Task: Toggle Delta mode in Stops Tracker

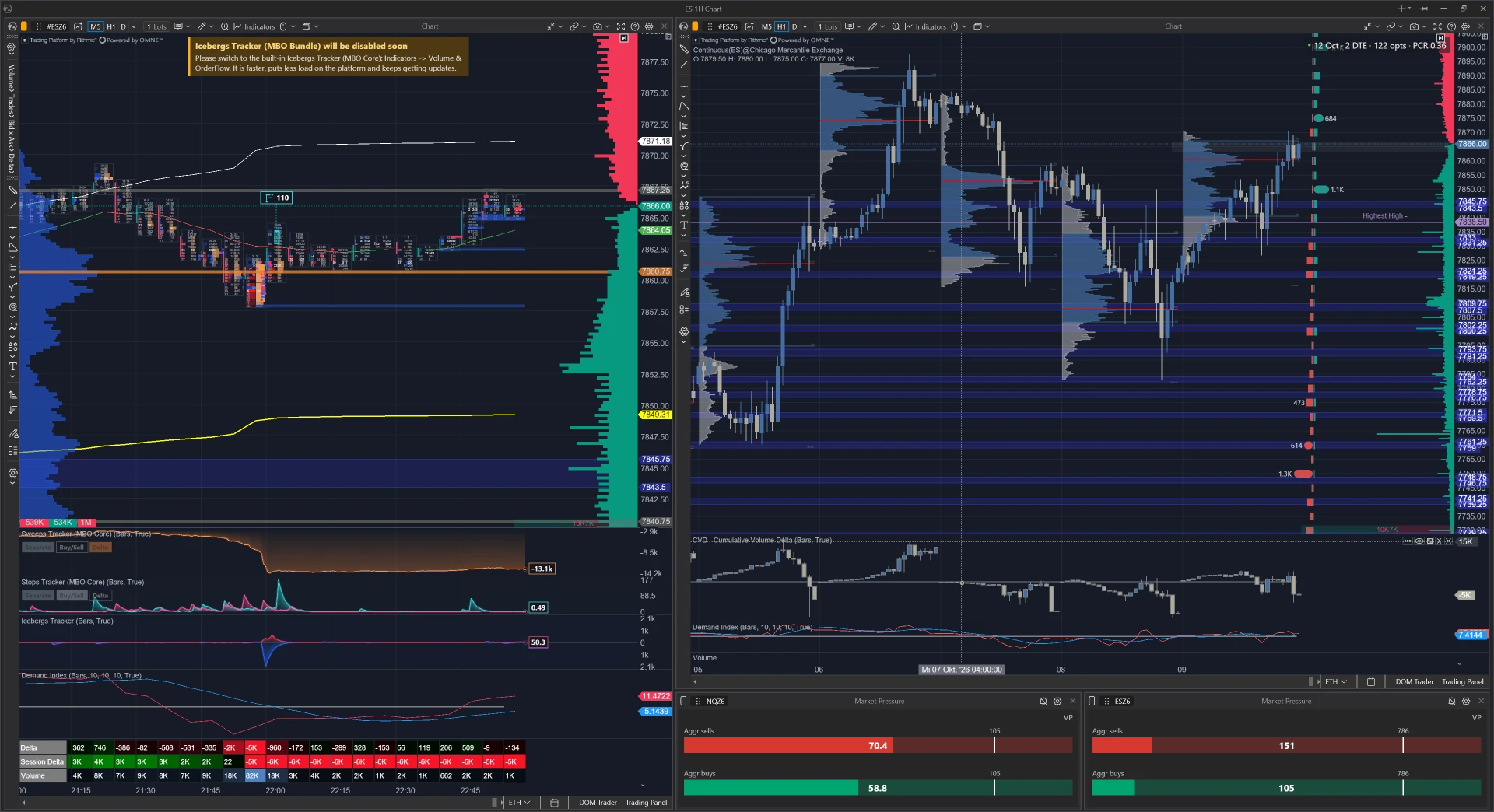Action: pos(101,596)
